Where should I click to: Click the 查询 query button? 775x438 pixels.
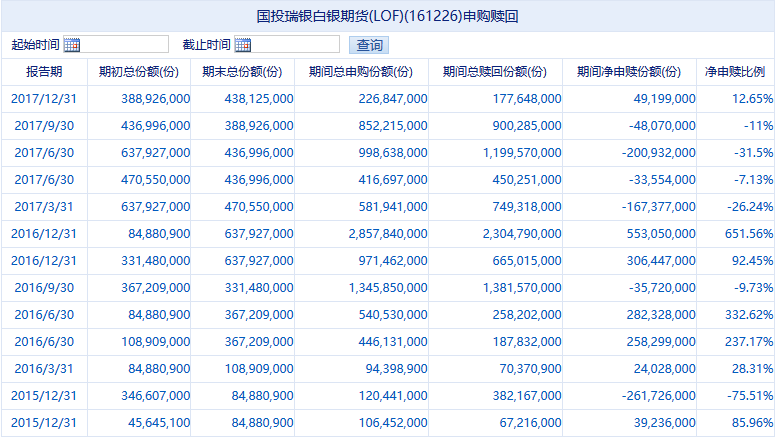pos(369,45)
